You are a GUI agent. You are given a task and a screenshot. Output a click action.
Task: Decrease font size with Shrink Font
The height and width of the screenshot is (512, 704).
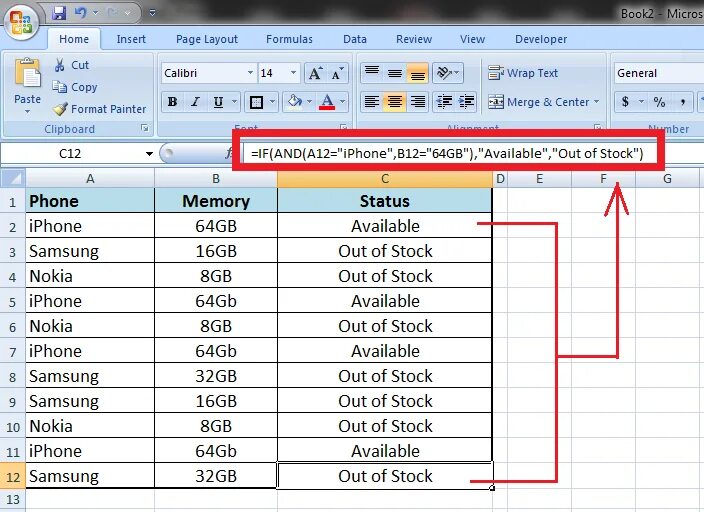pos(337,73)
